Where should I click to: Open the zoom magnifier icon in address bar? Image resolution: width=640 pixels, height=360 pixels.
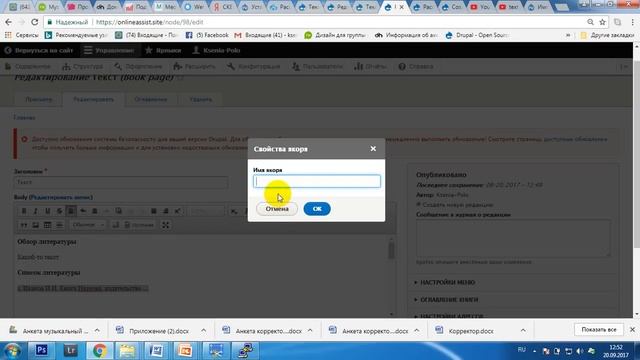coord(591,22)
